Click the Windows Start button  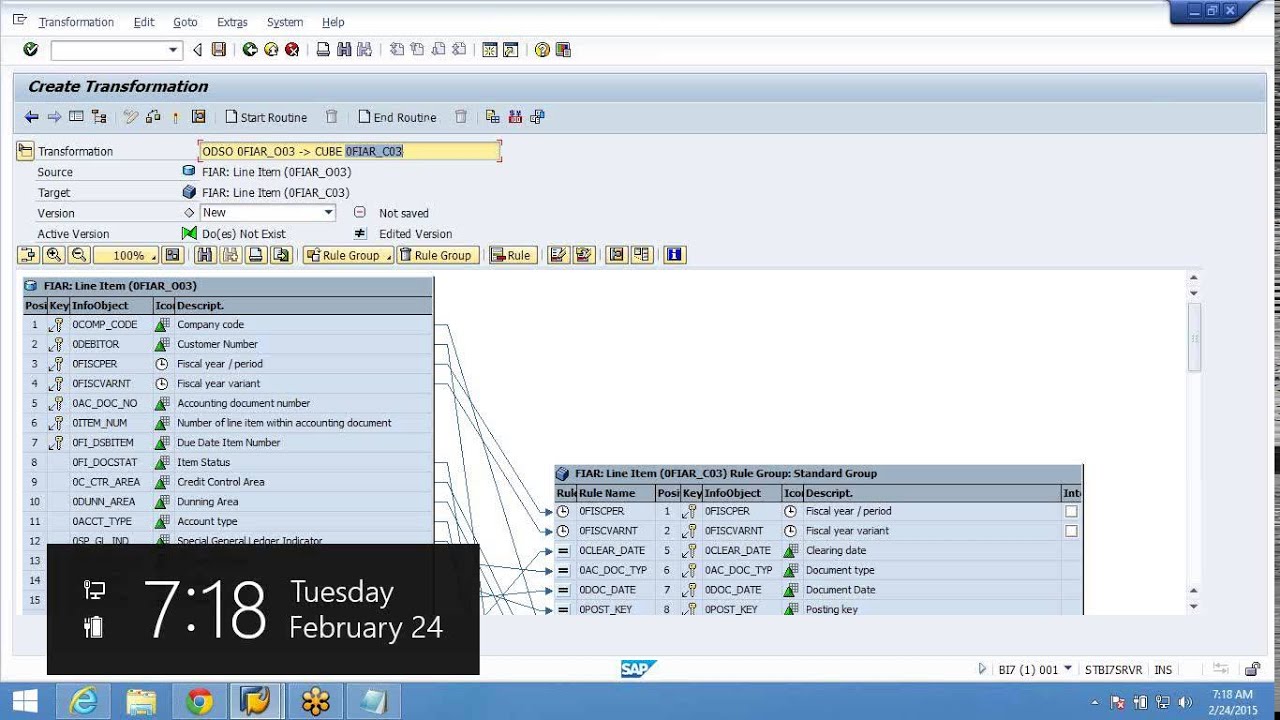pos(25,702)
